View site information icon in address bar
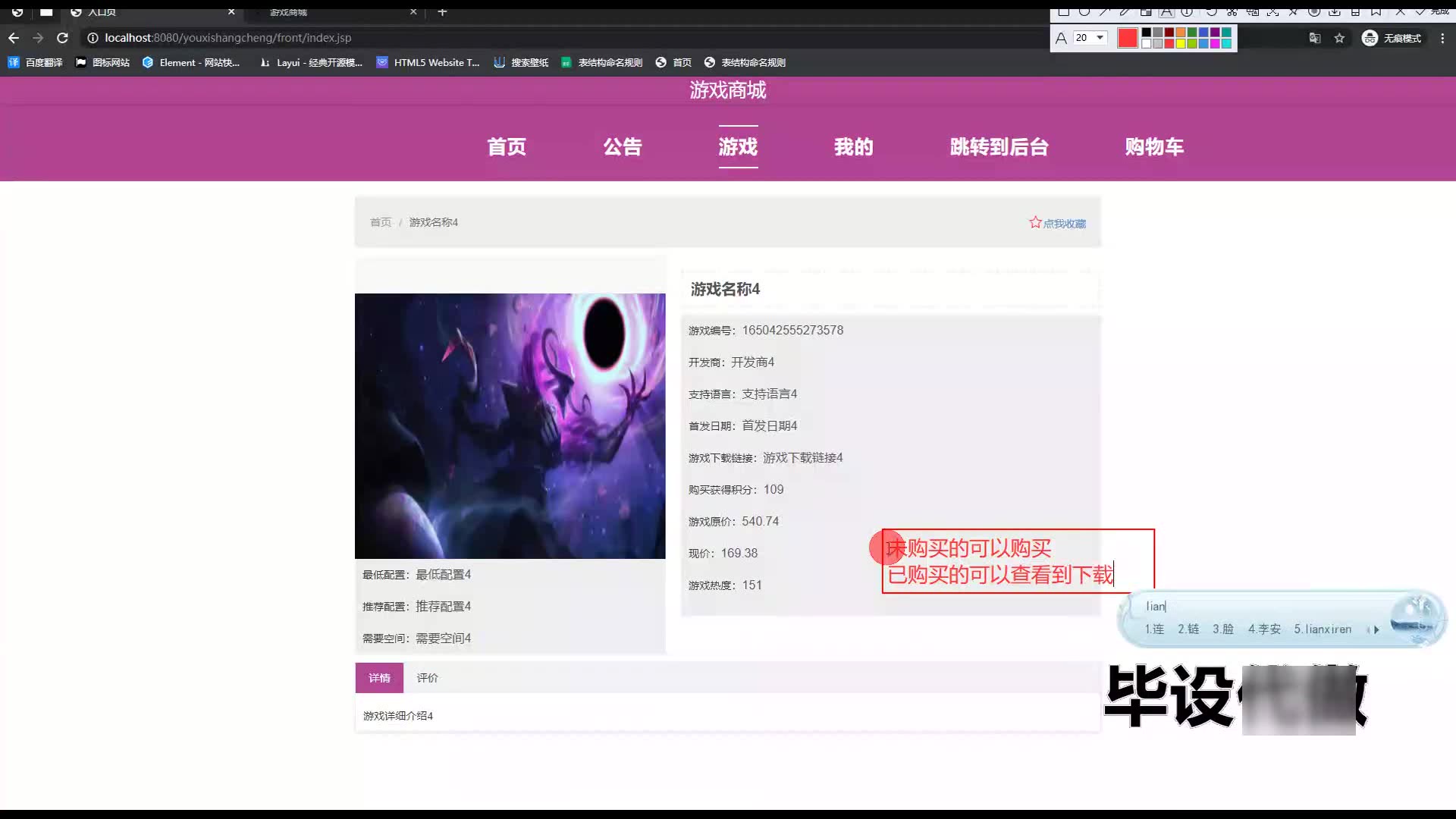 pyautogui.click(x=93, y=38)
